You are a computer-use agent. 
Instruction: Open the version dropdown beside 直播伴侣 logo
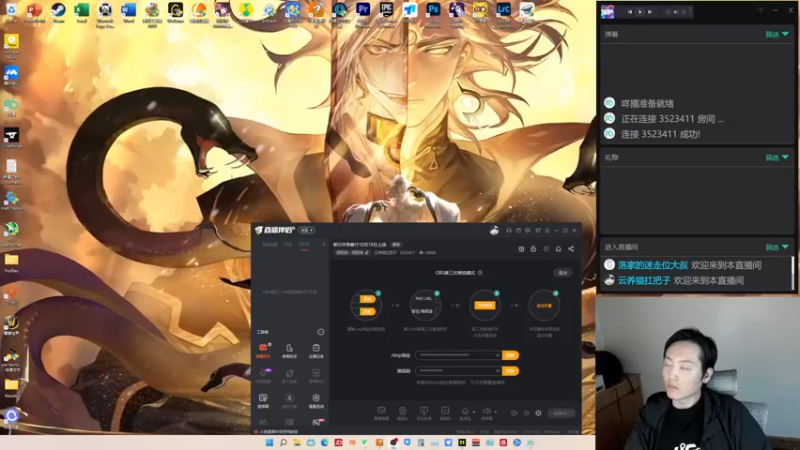(x=306, y=230)
